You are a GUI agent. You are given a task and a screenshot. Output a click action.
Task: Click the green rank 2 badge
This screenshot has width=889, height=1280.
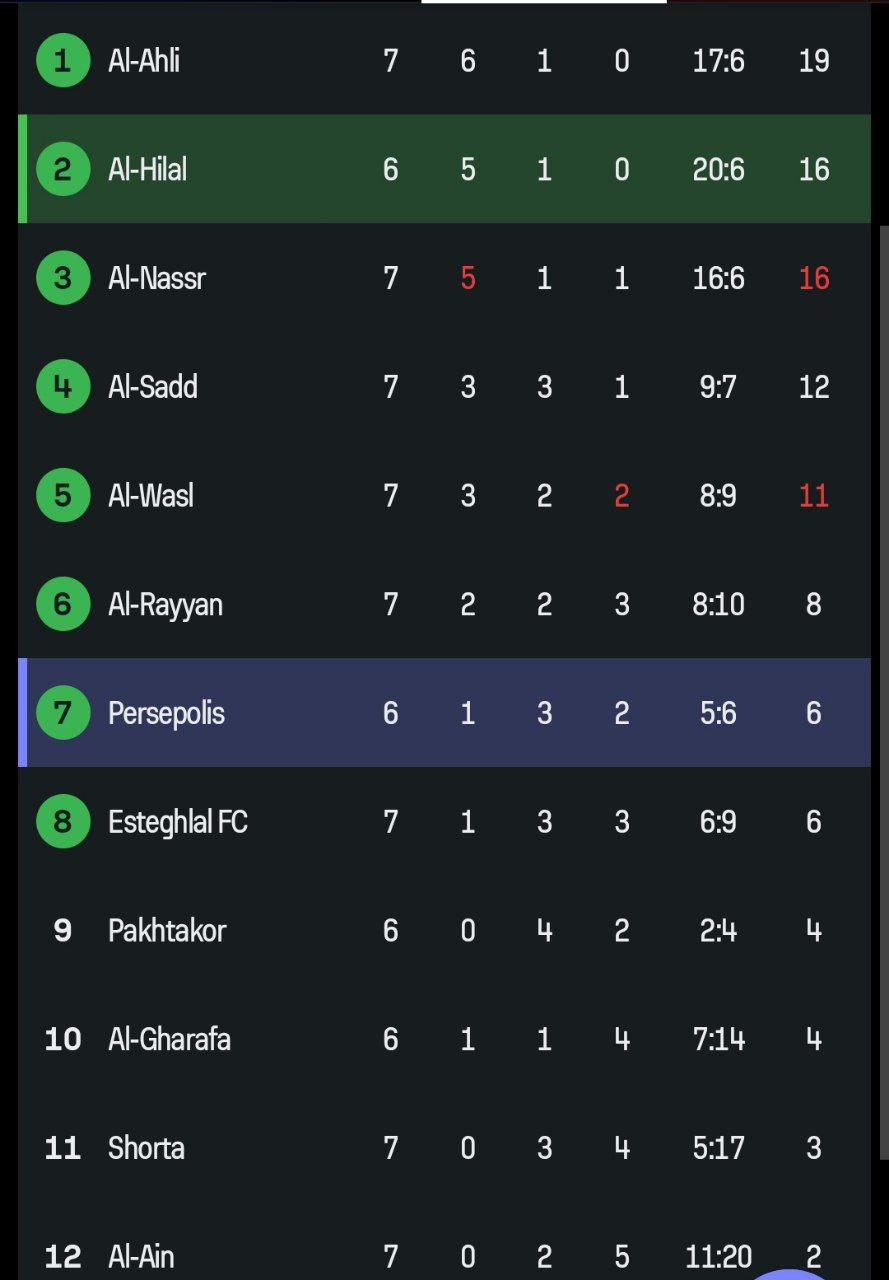point(63,169)
